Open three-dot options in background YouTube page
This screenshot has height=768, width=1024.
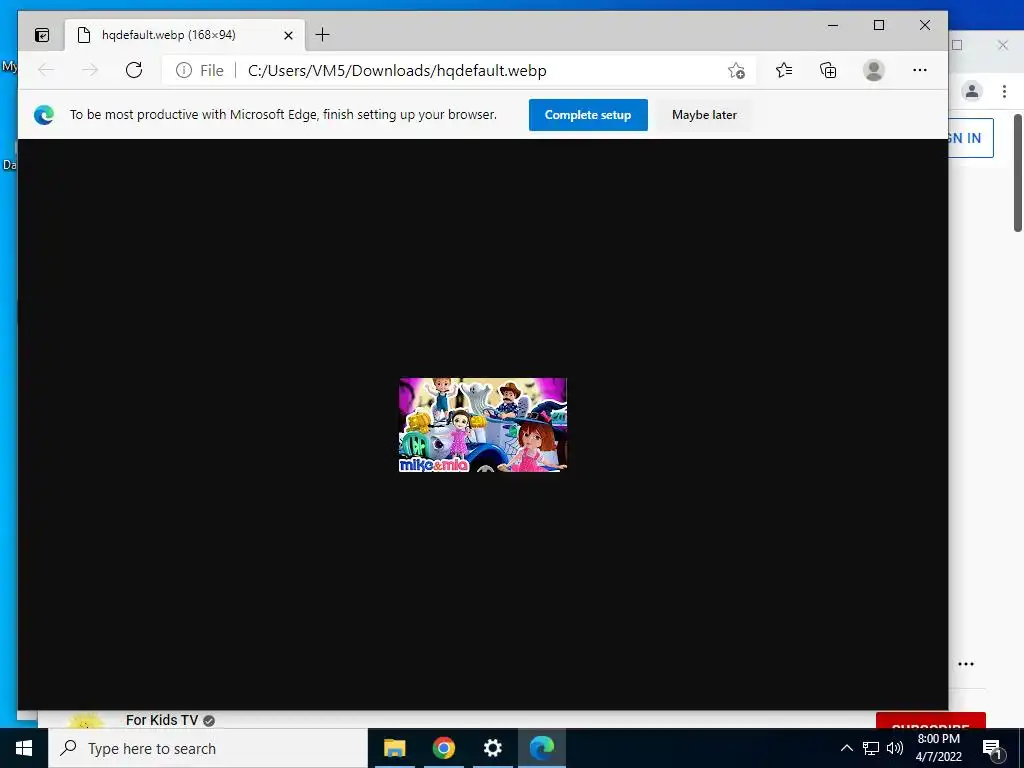click(966, 664)
